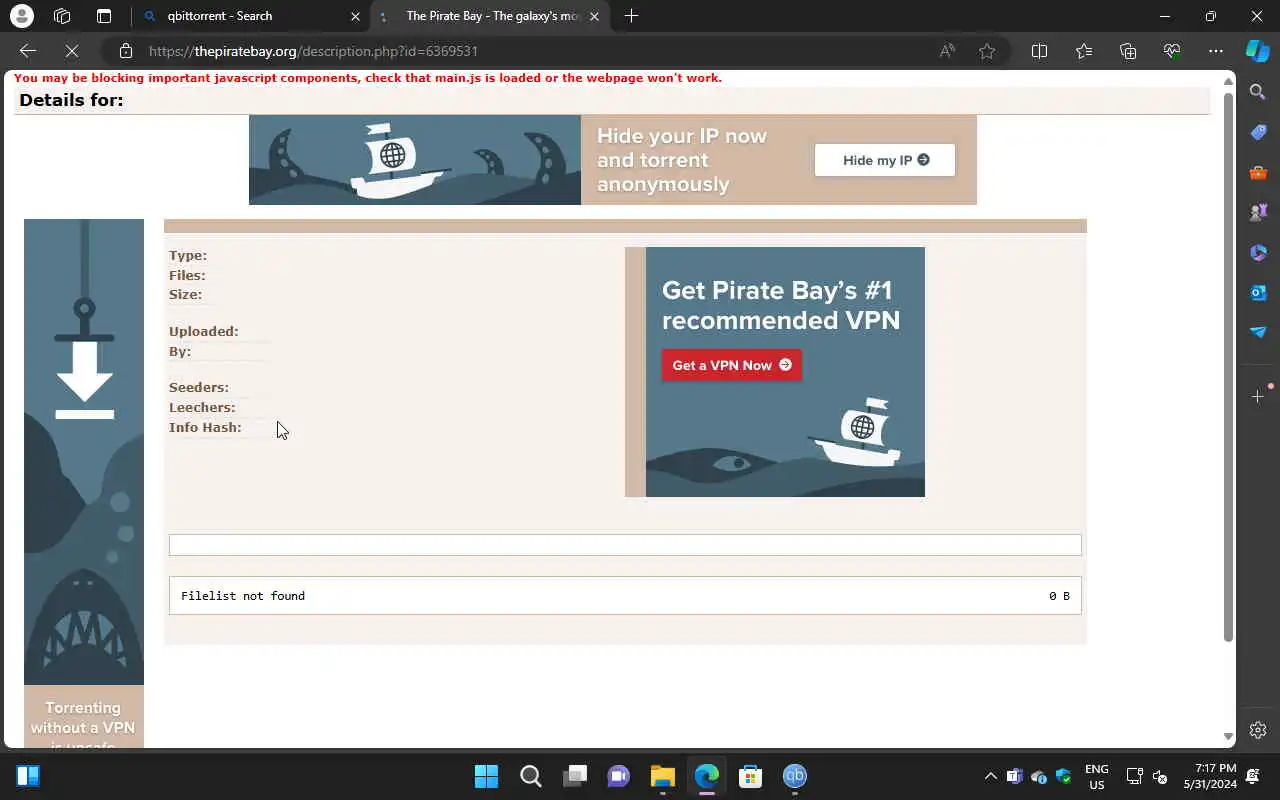The width and height of the screenshot is (1280, 800).
Task: Open ENG US language switcher
Action: pos(1097,776)
